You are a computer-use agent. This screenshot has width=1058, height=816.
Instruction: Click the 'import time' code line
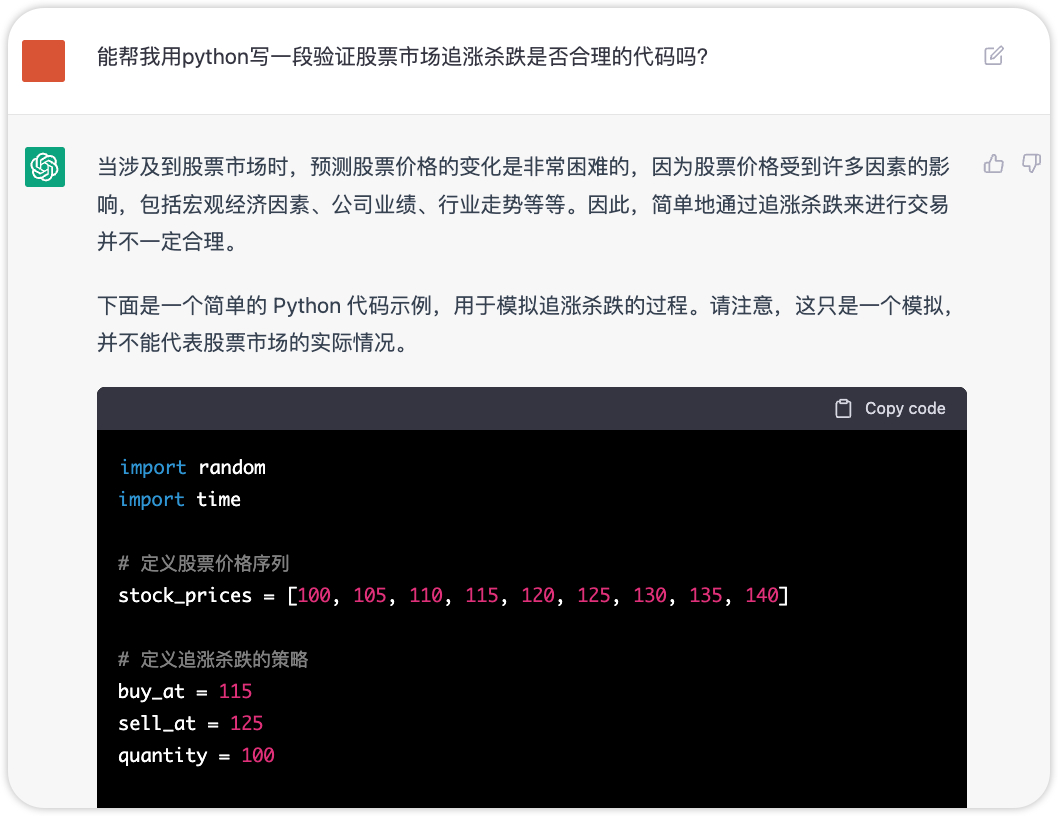pos(179,499)
